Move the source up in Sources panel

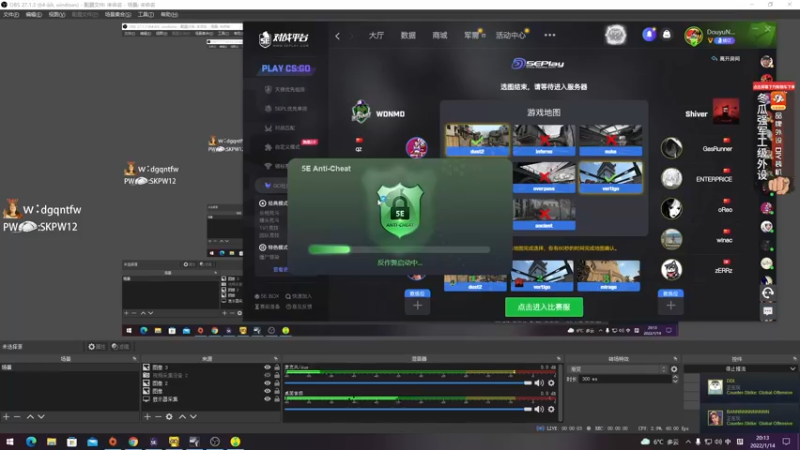[x=182, y=417]
